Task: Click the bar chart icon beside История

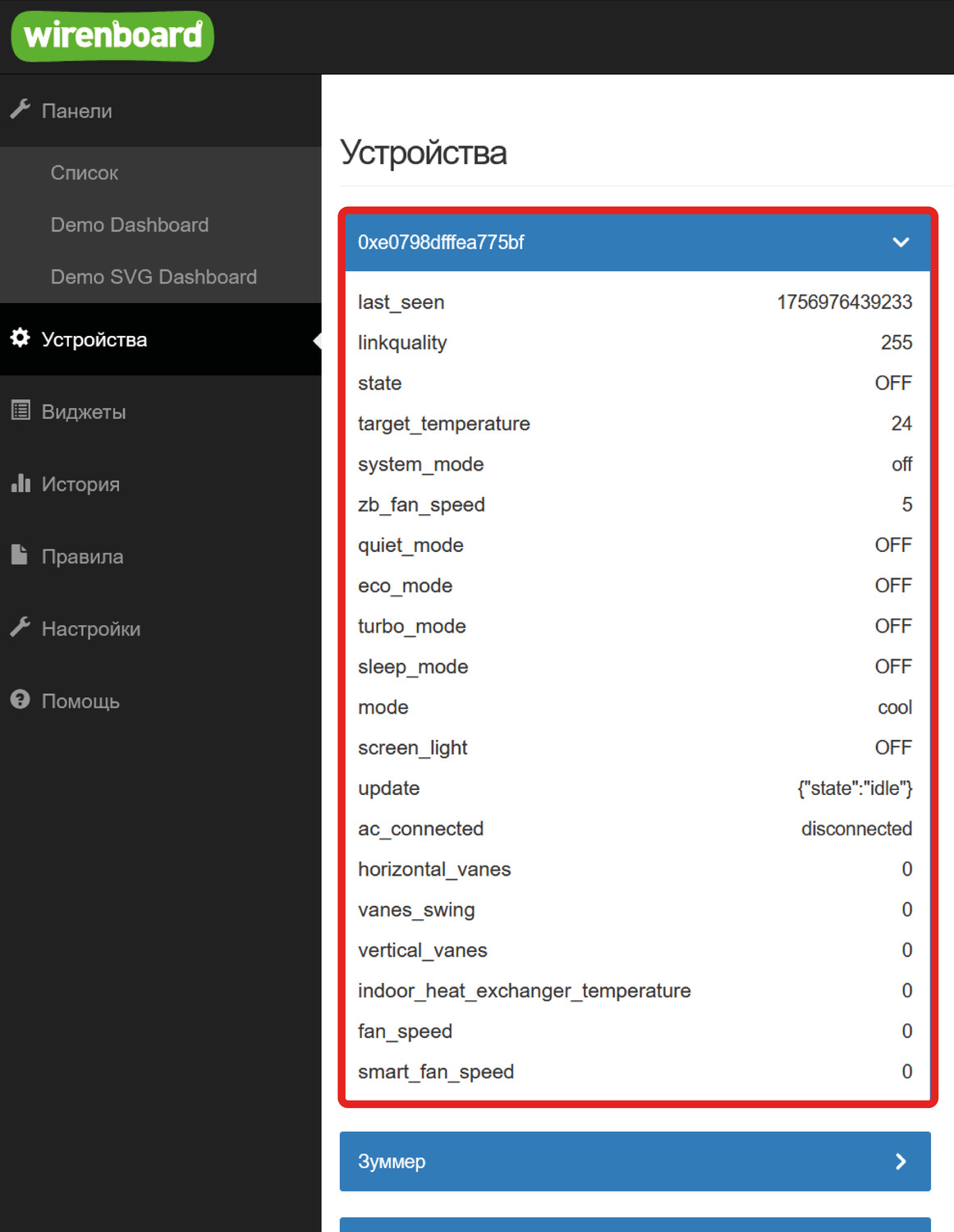Action: click(21, 483)
